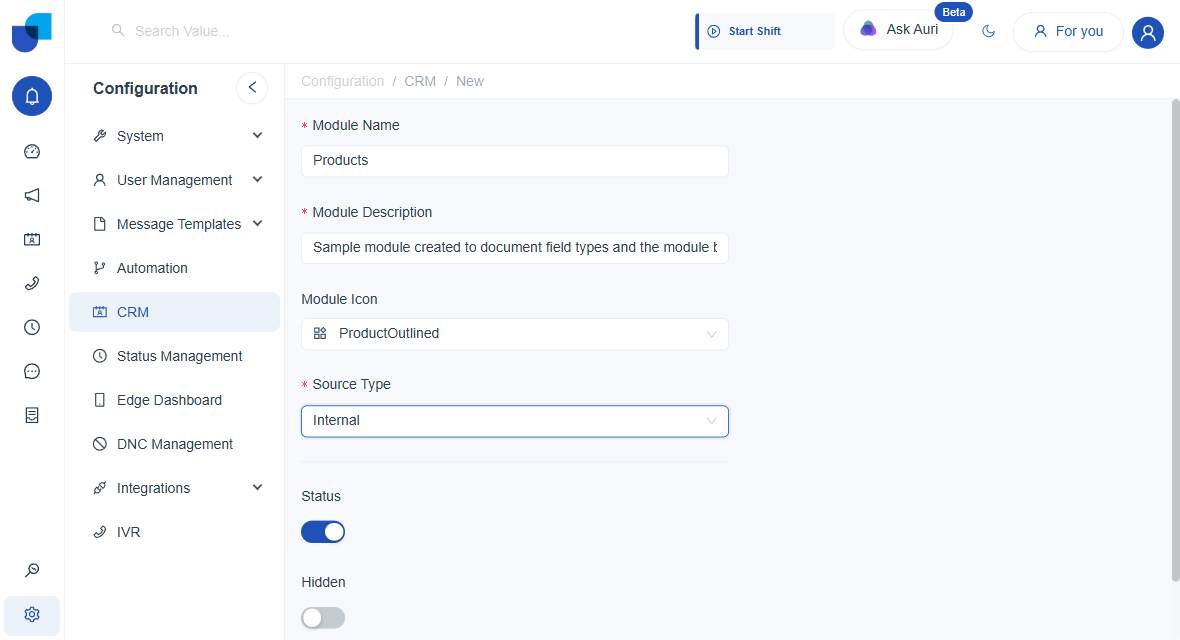Go to CRM breadcrumb link
The height and width of the screenshot is (640, 1180).
click(x=420, y=81)
